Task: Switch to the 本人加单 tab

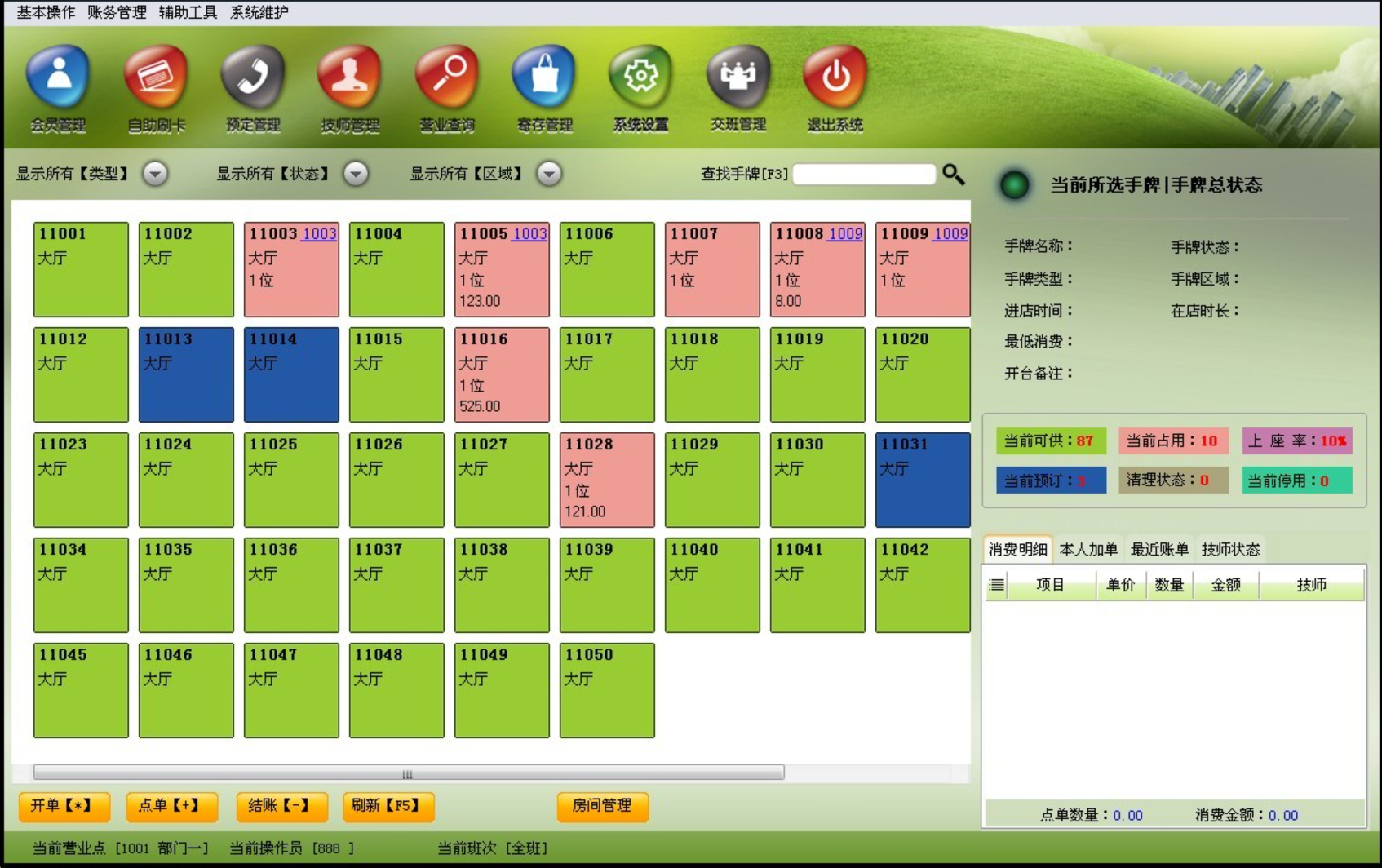Action: coord(1088,549)
